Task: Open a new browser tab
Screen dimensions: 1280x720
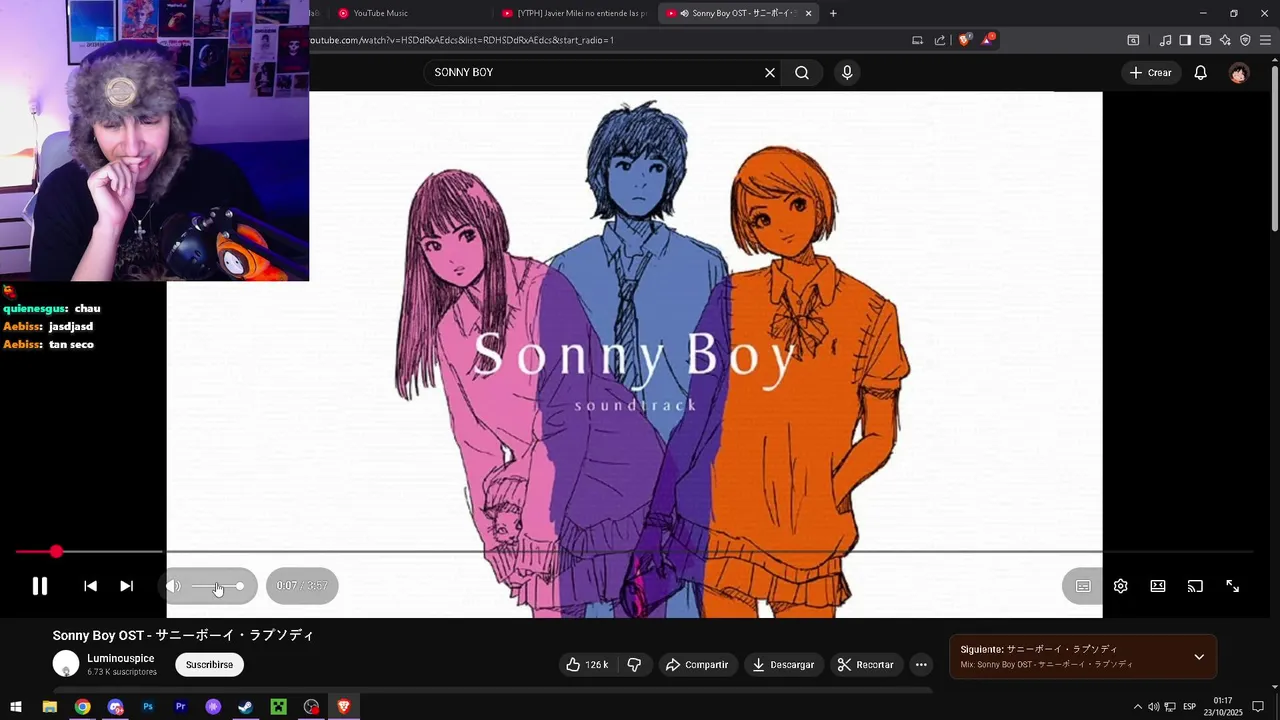Action: pyautogui.click(x=833, y=13)
